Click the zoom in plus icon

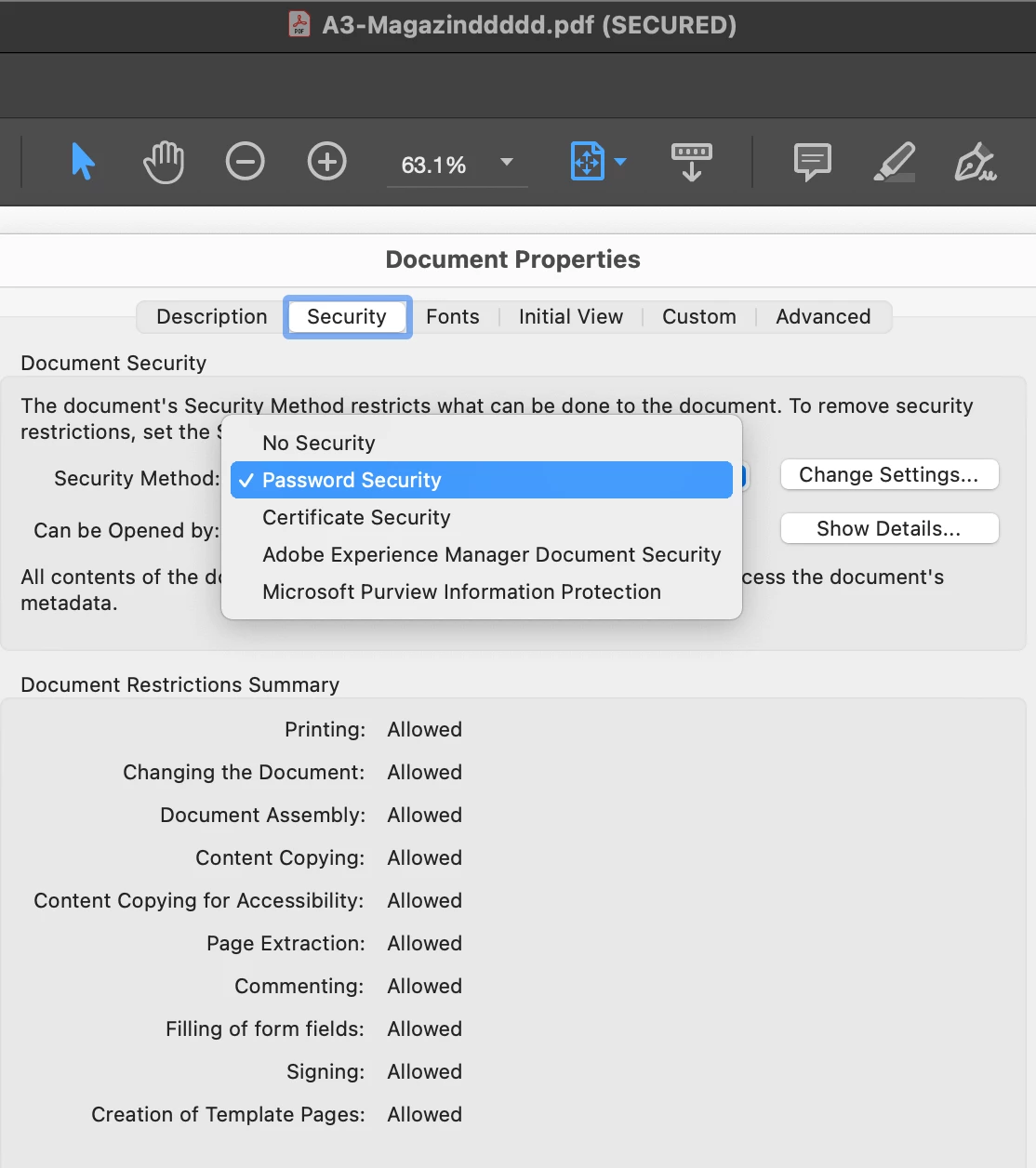tap(327, 162)
